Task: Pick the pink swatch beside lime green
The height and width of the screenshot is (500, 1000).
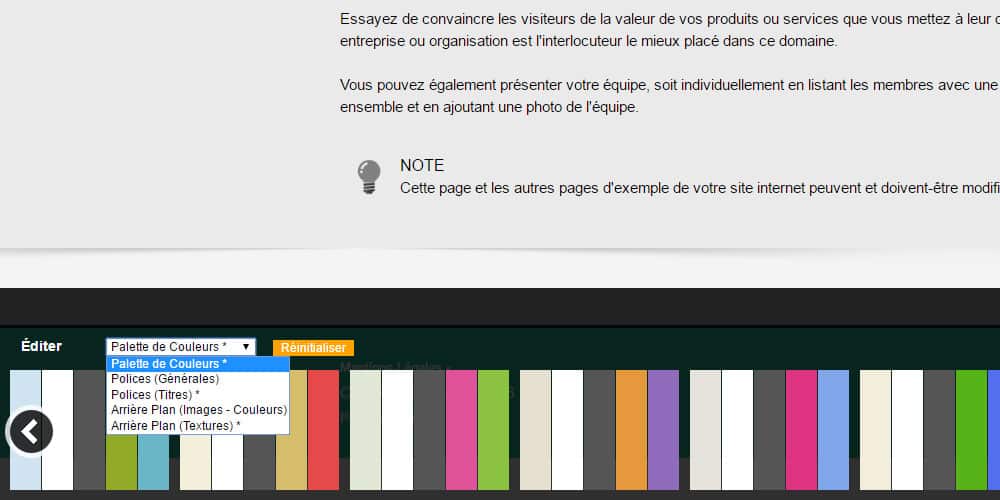Action: coord(461,430)
